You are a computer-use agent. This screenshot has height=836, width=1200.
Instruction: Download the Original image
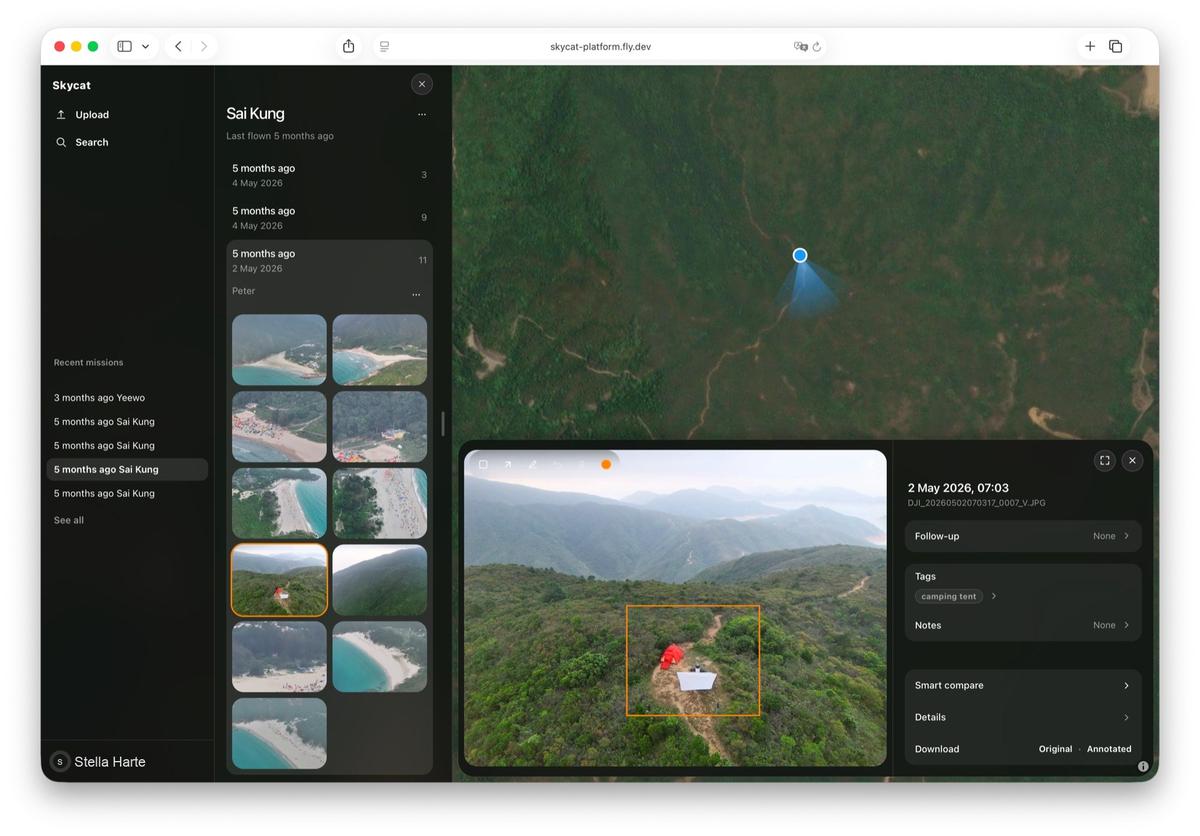point(1055,749)
